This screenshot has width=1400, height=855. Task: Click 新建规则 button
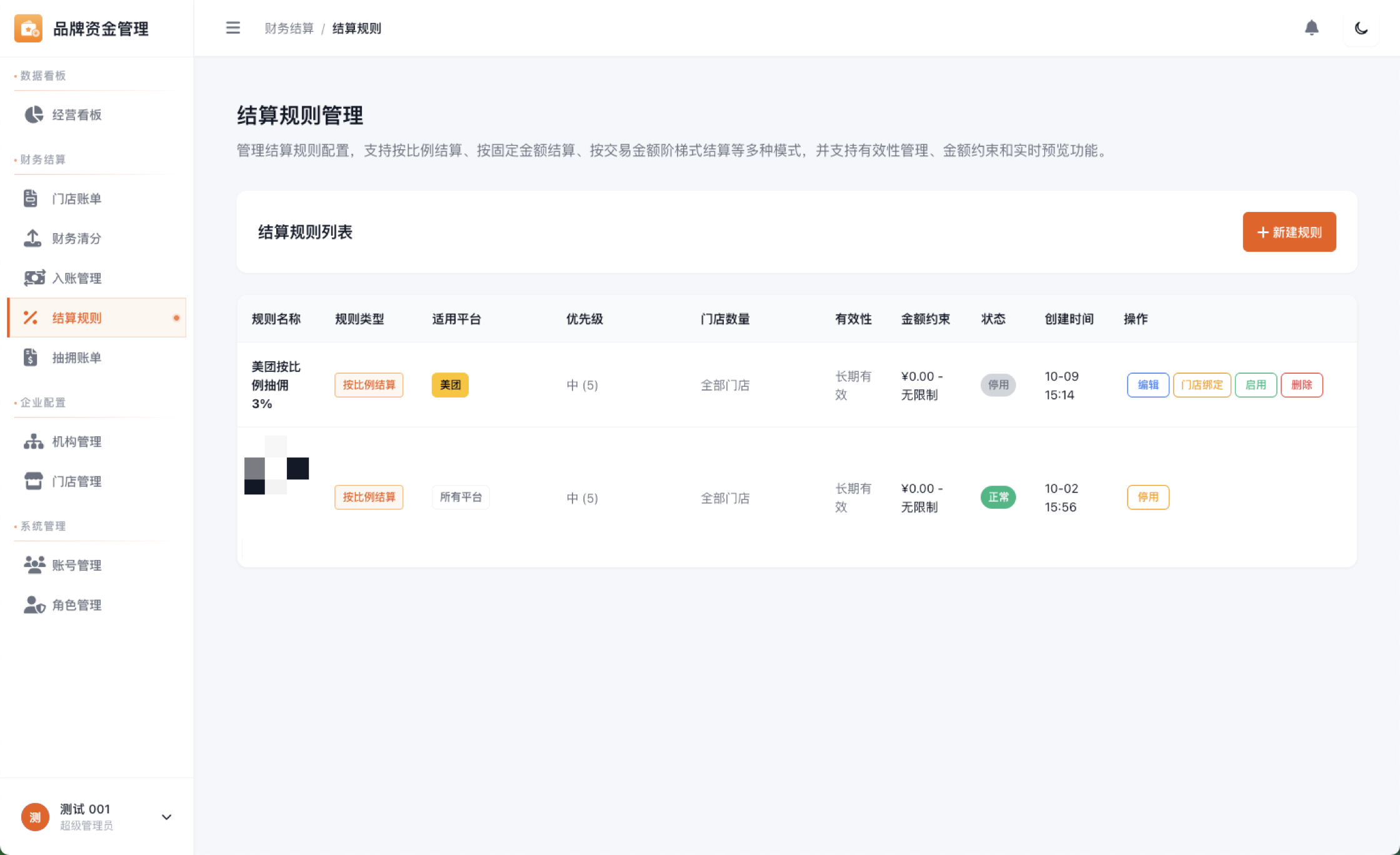point(1289,232)
